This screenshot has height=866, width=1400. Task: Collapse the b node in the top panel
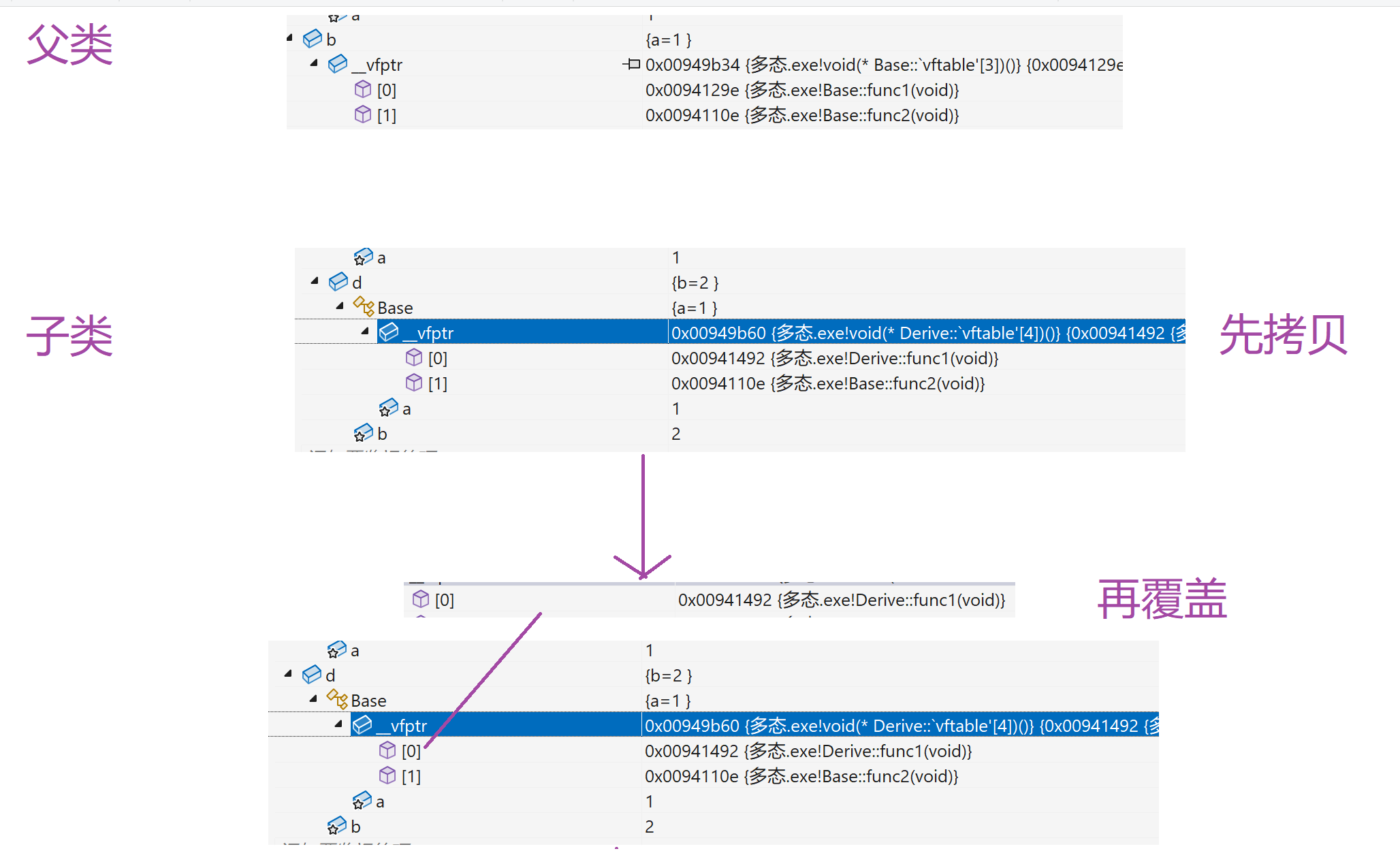[x=289, y=38]
